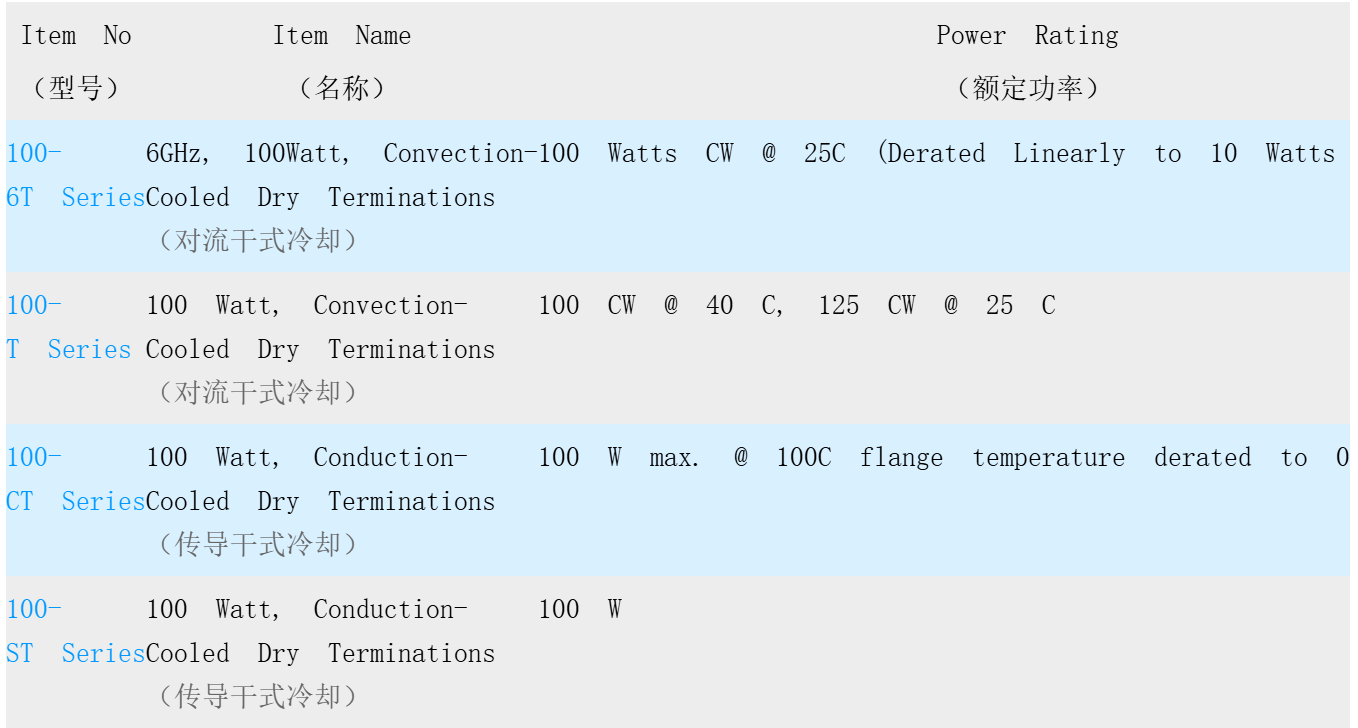Open the 100-ST Series link
Image resolution: width=1358 pixels, height=728 pixels.
[x=75, y=631]
